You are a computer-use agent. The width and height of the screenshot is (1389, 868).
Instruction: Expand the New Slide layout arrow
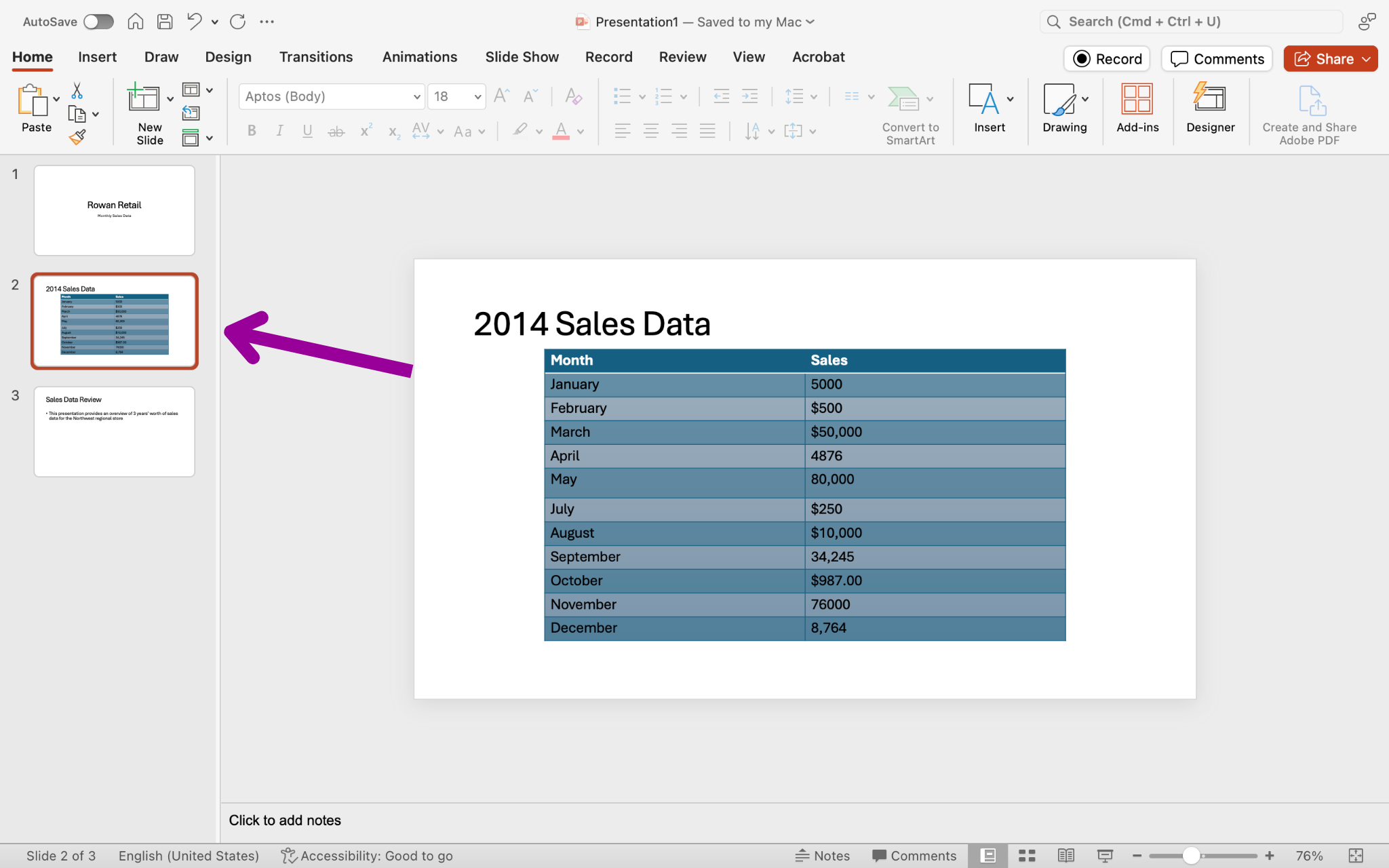(x=170, y=99)
